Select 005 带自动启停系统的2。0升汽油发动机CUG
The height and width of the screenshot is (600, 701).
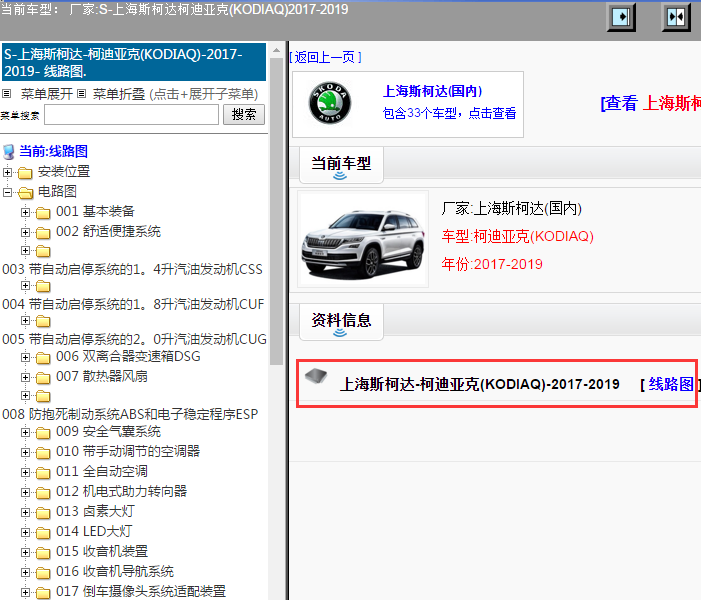(x=134, y=339)
